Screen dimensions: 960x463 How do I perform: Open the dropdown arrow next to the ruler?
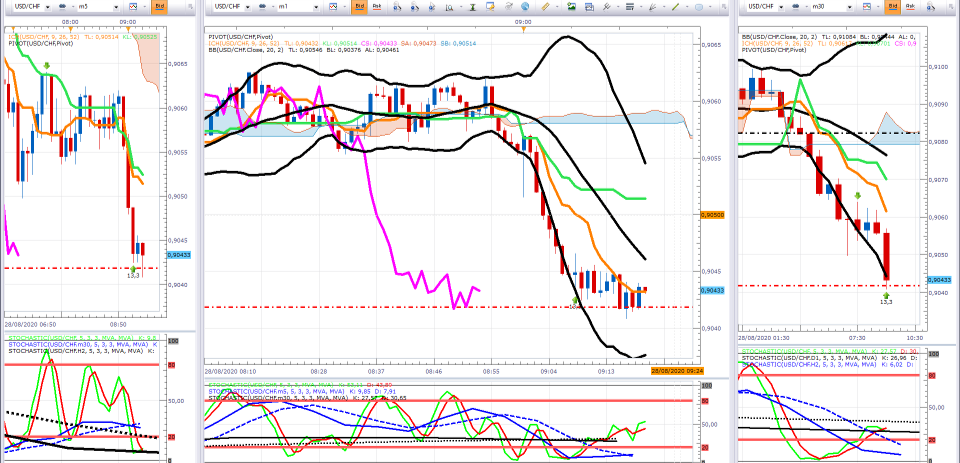click(557, 6)
